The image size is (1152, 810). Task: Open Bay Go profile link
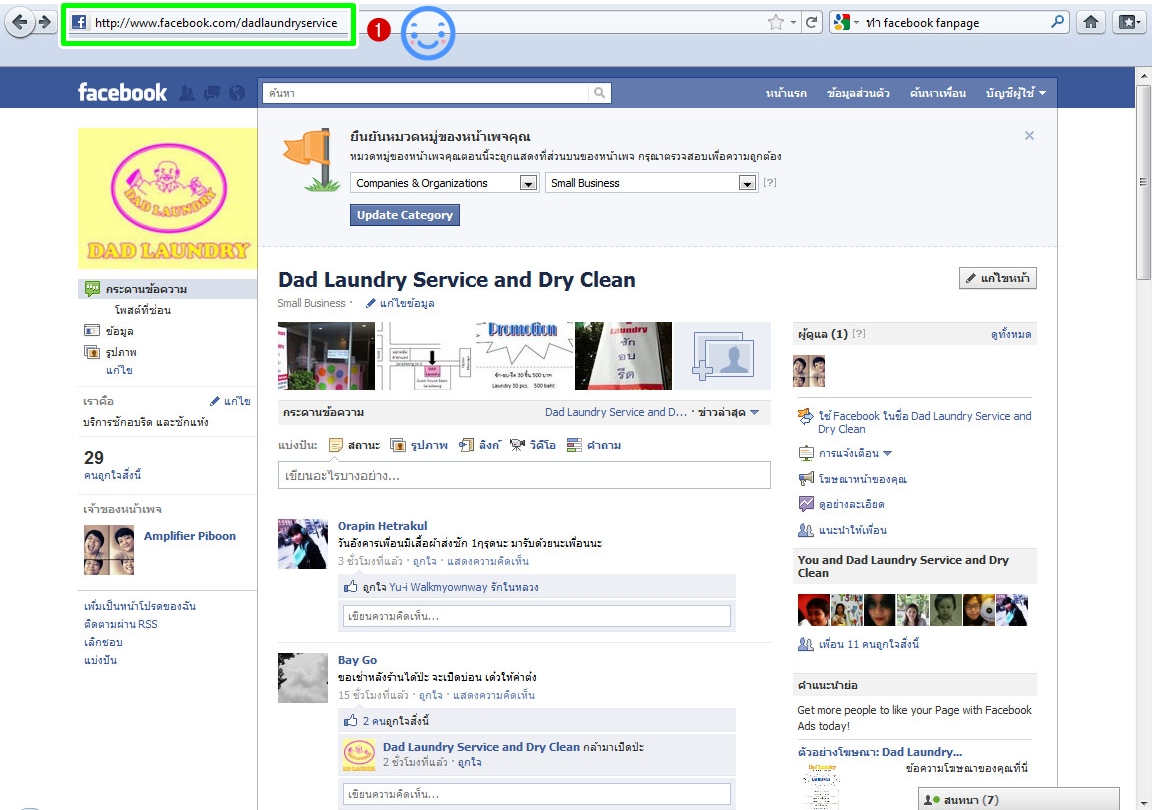click(357, 660)
